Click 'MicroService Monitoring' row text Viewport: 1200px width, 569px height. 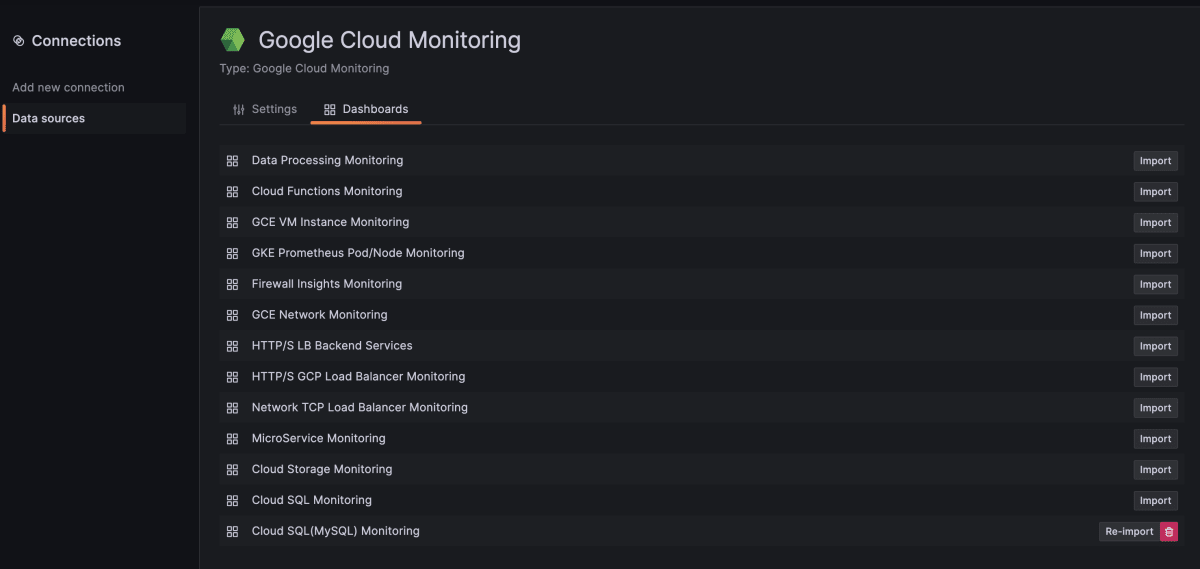(x=318, y=438)
